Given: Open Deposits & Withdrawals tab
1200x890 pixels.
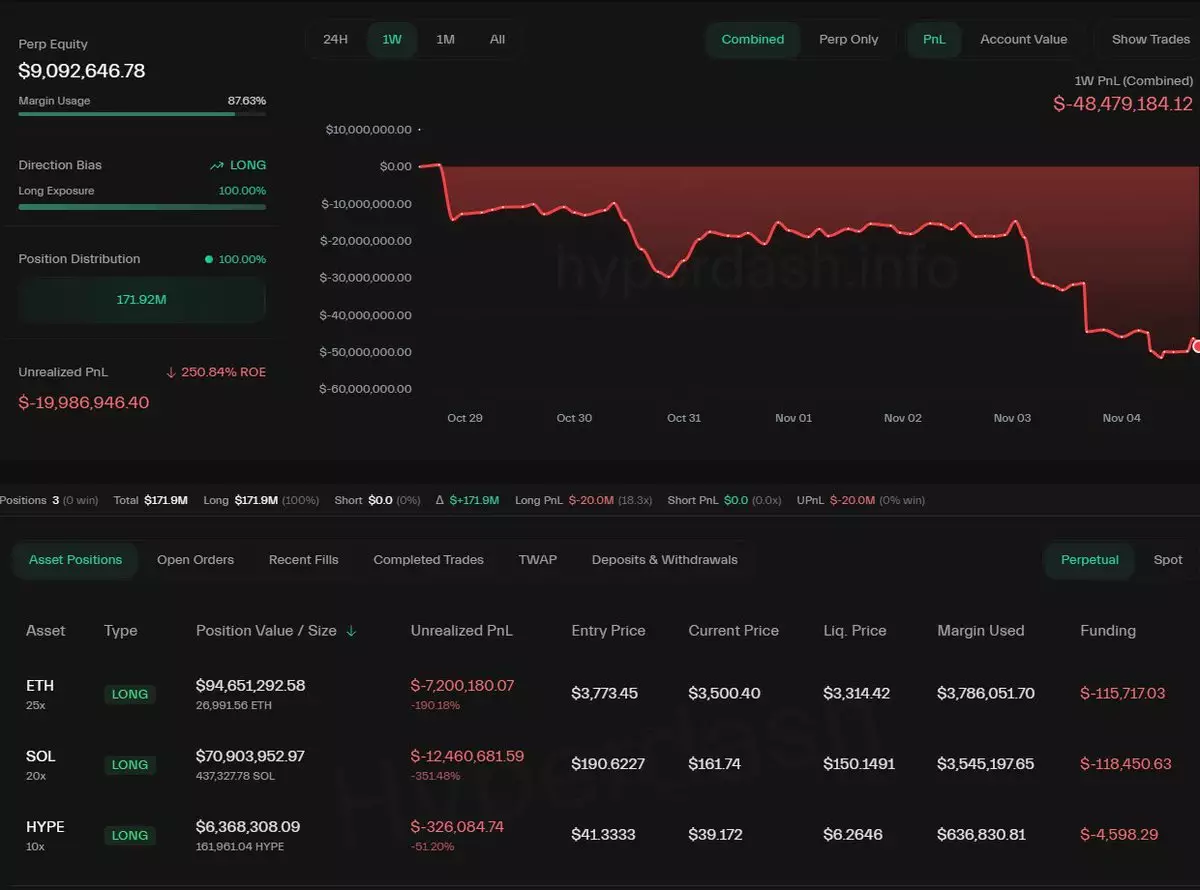Looking at the screenshot, I should coord(664,560).
